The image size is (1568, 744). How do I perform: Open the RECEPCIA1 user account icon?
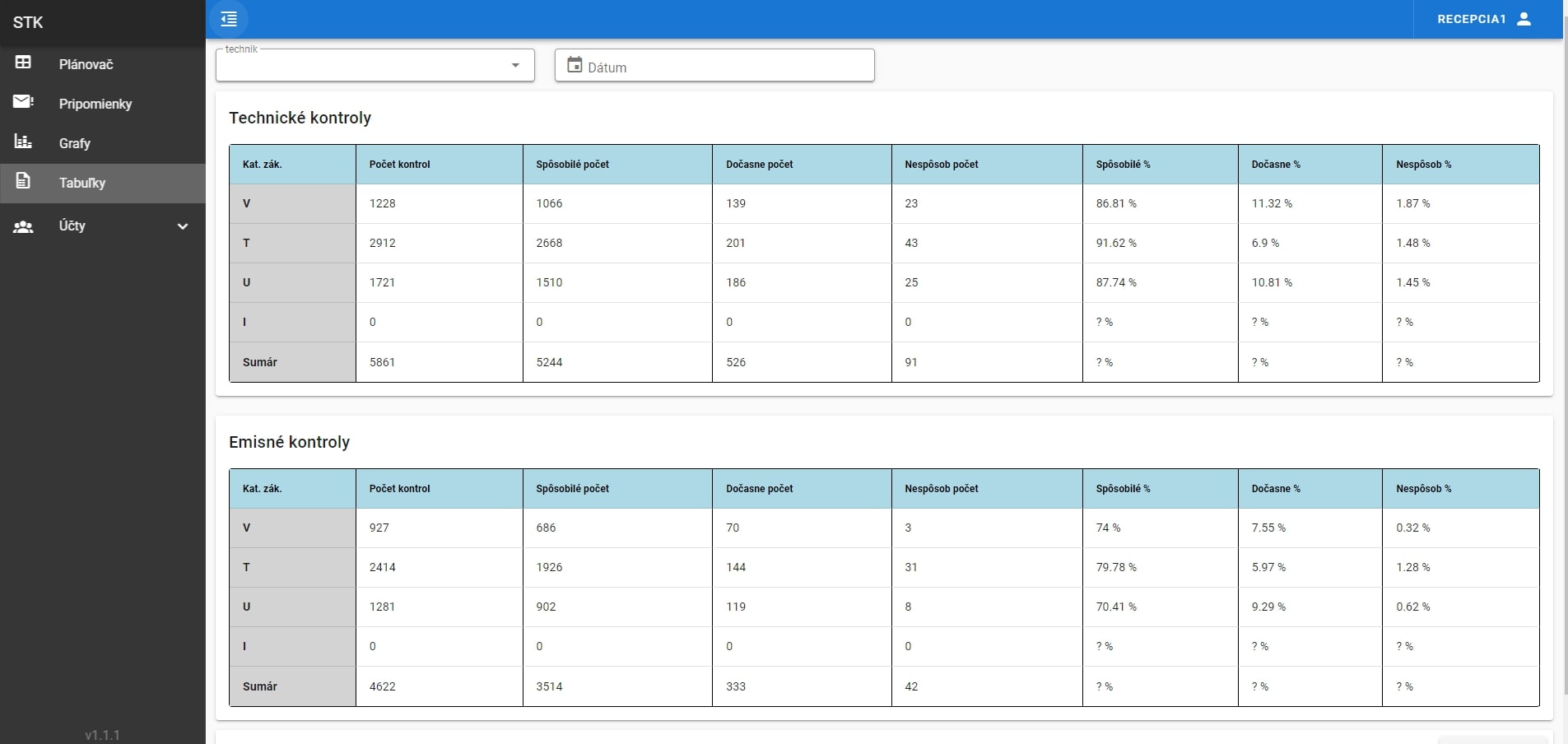pos(1524,19)
